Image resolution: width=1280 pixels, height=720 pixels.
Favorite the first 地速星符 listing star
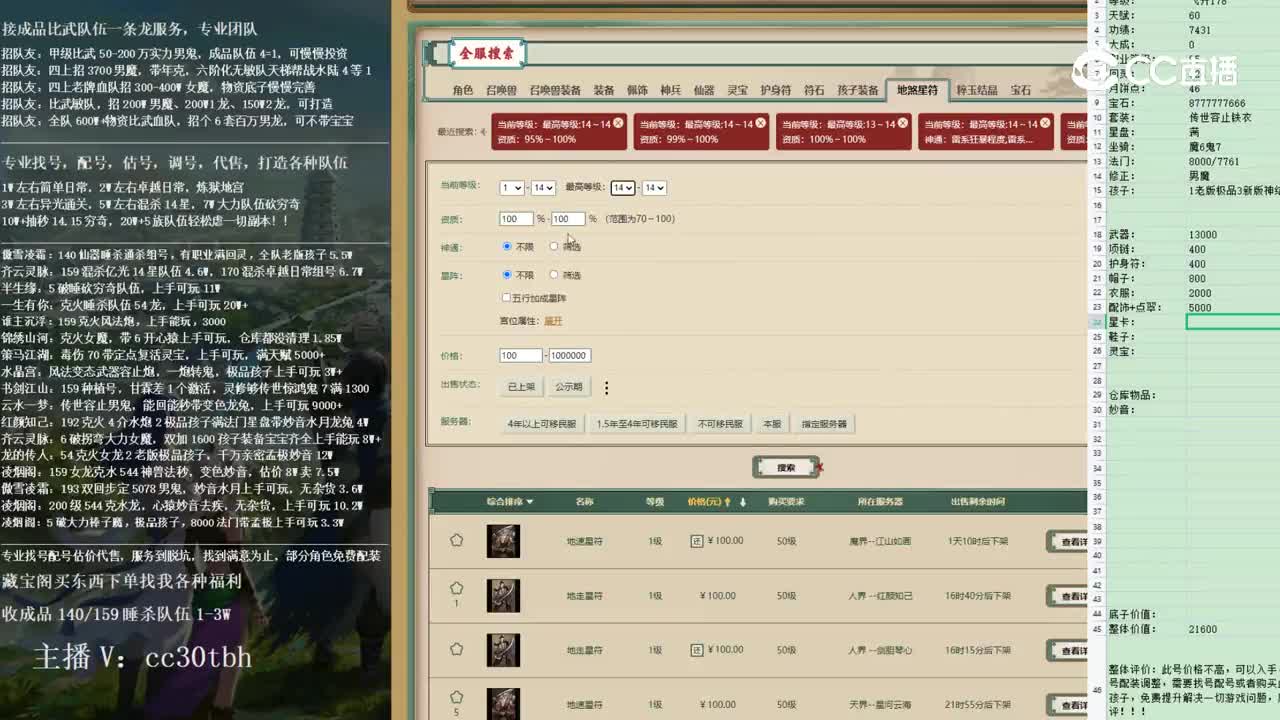456,539
